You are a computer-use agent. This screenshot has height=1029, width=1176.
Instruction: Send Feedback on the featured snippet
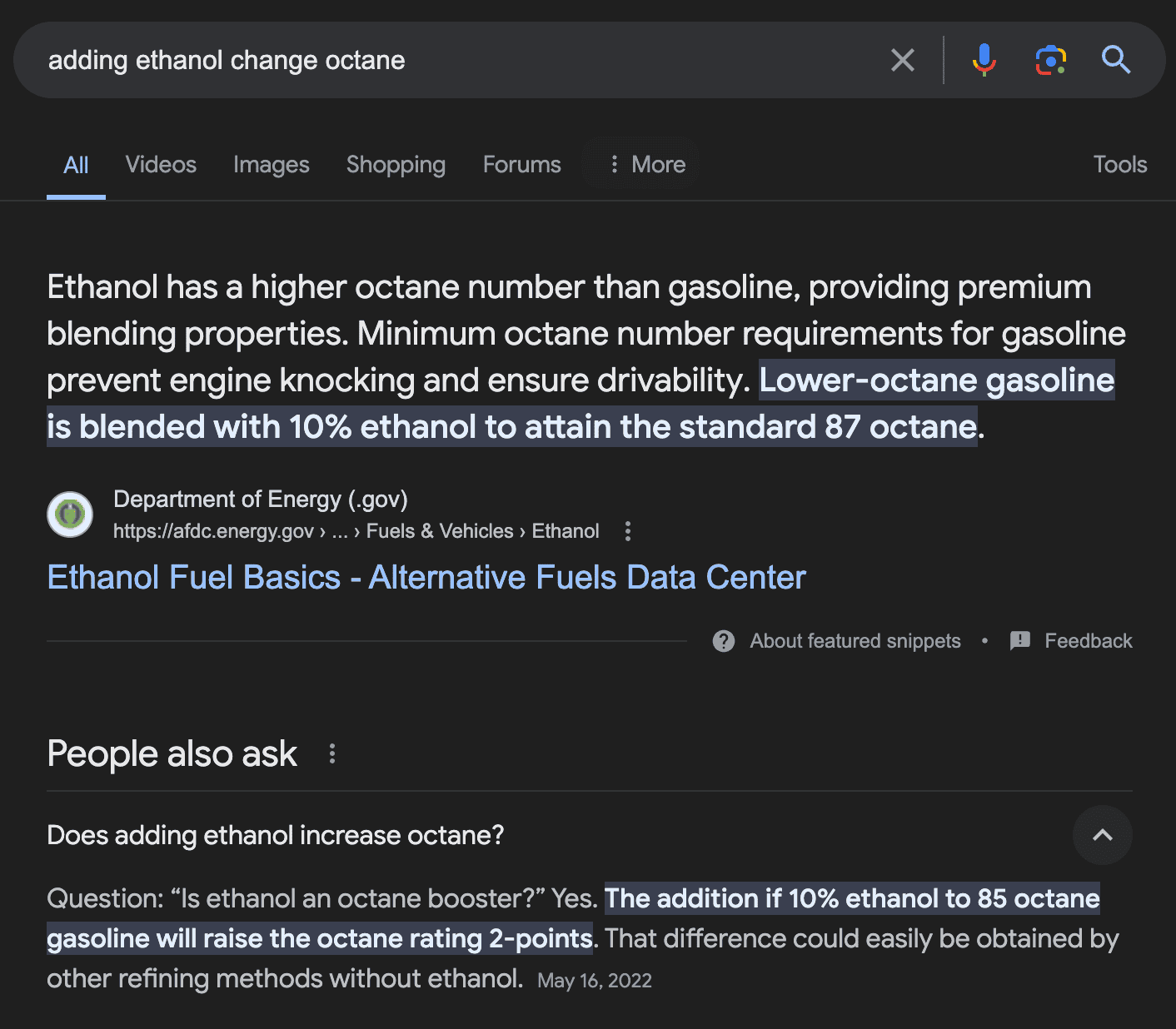1089,641
